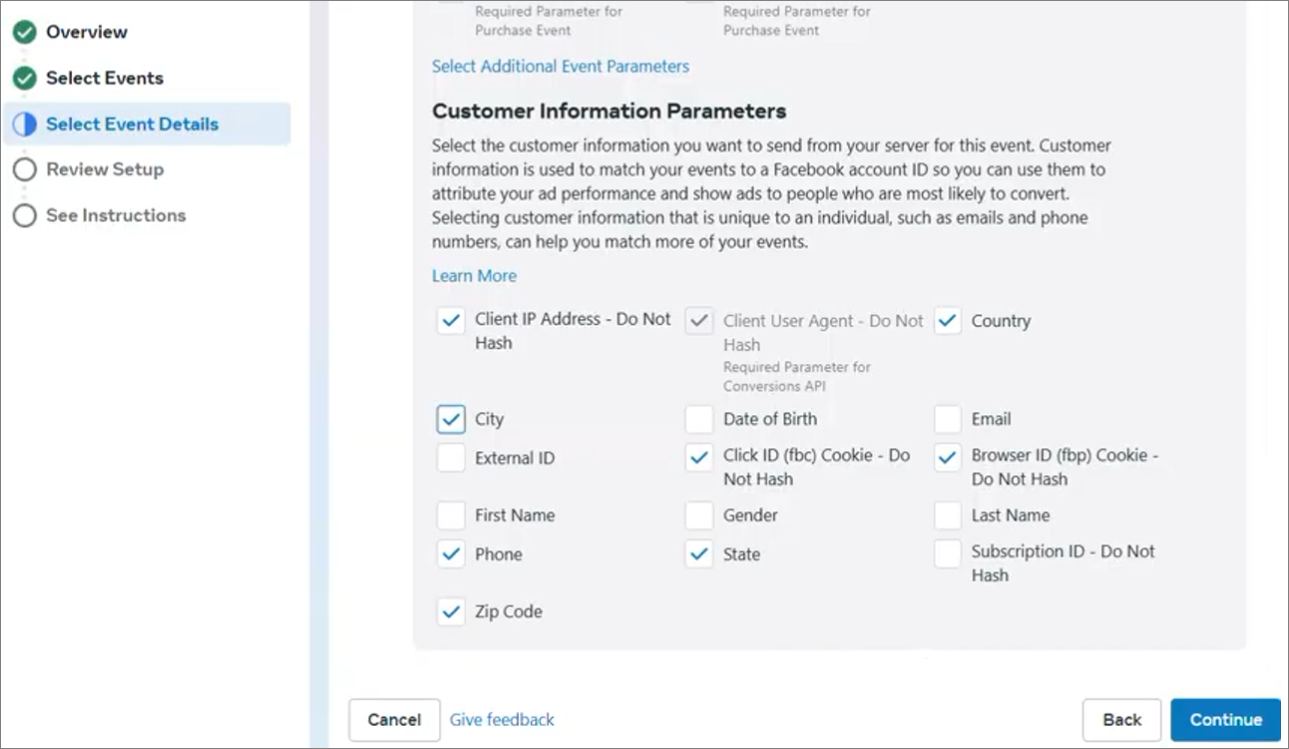The width and height of the screenshot is (1289, 749).
Task: Uncheck the Phone checkbox
Action: coord(451,554)
